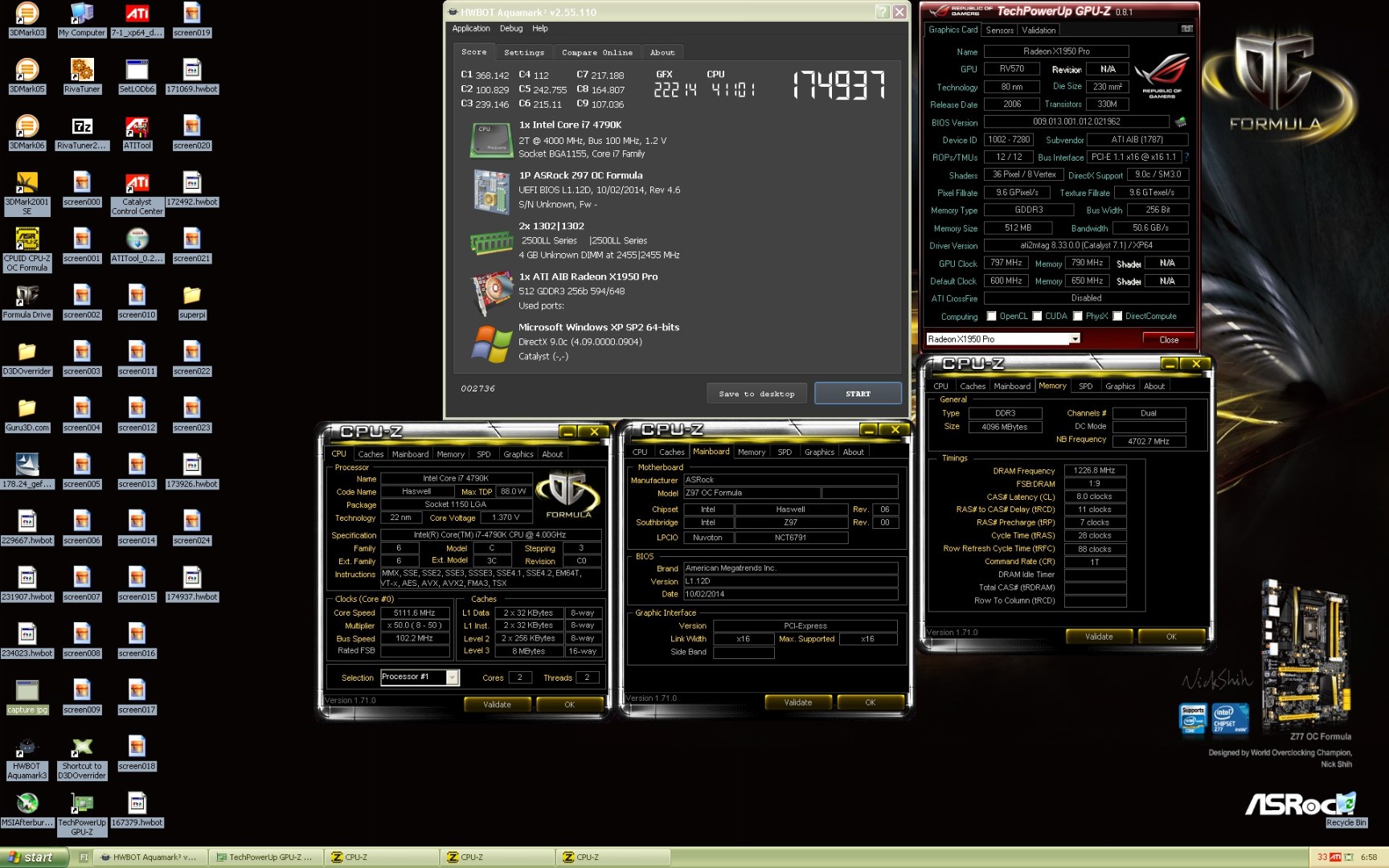Click Validate in CPU-Z CPU window

[x=497, y=704]
